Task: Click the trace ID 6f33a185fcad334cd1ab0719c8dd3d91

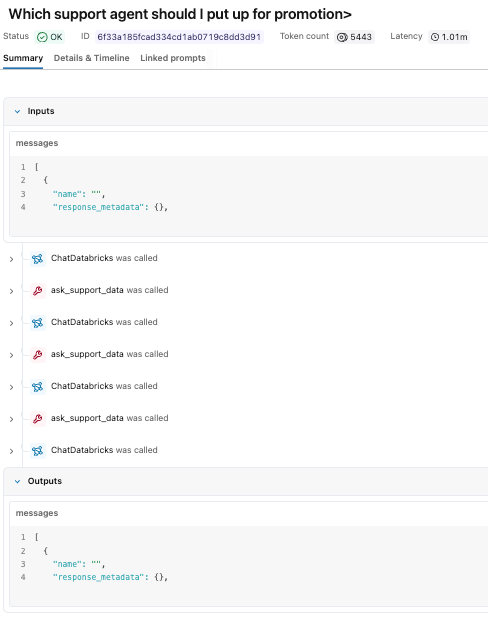Action: [x=179, y=37]
